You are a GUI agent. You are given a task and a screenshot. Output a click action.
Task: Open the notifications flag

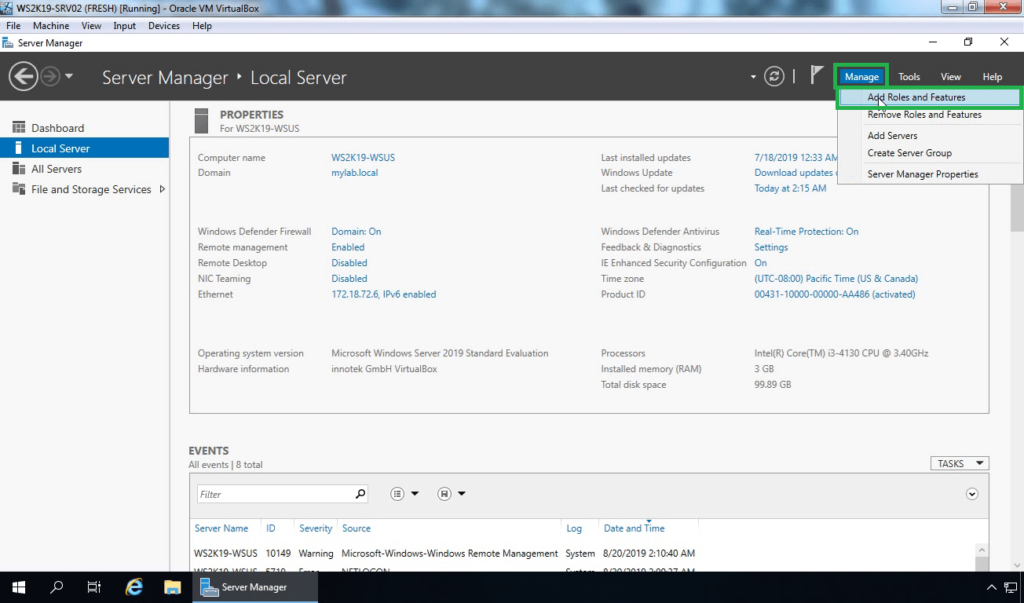816,75
